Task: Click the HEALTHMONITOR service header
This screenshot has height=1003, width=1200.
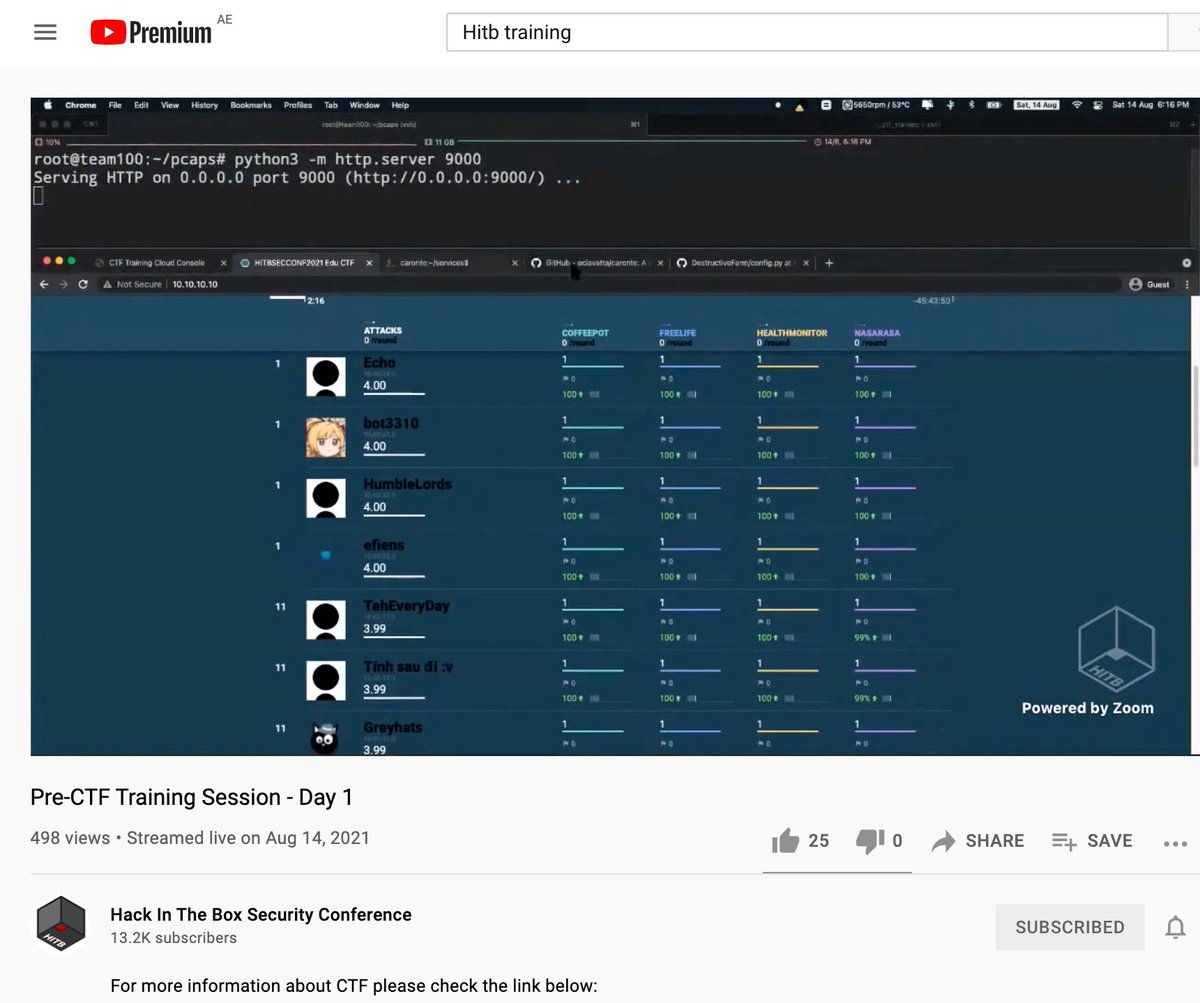Action: point(792,333)
